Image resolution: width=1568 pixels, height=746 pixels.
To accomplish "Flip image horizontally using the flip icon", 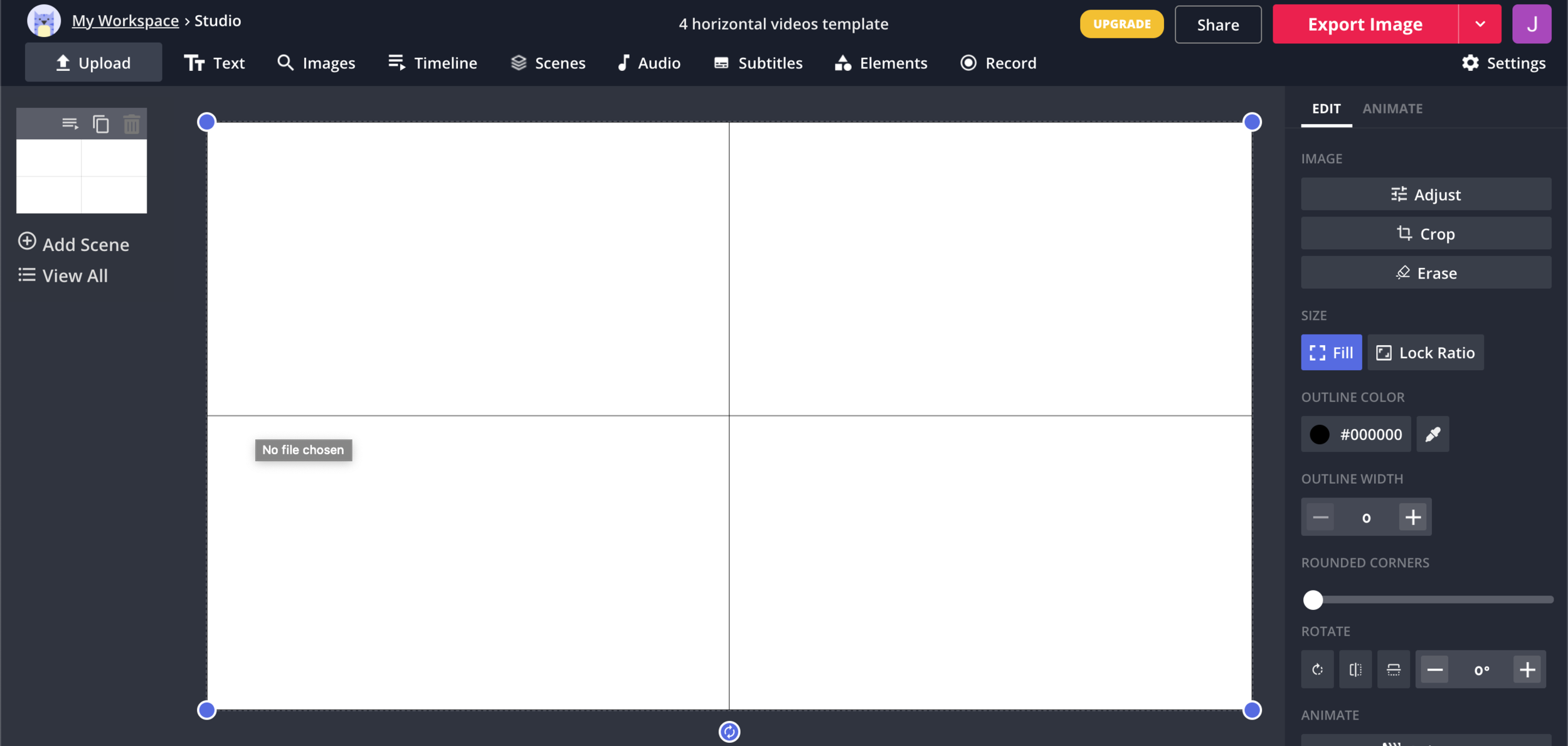I will tap(1355, 669).
